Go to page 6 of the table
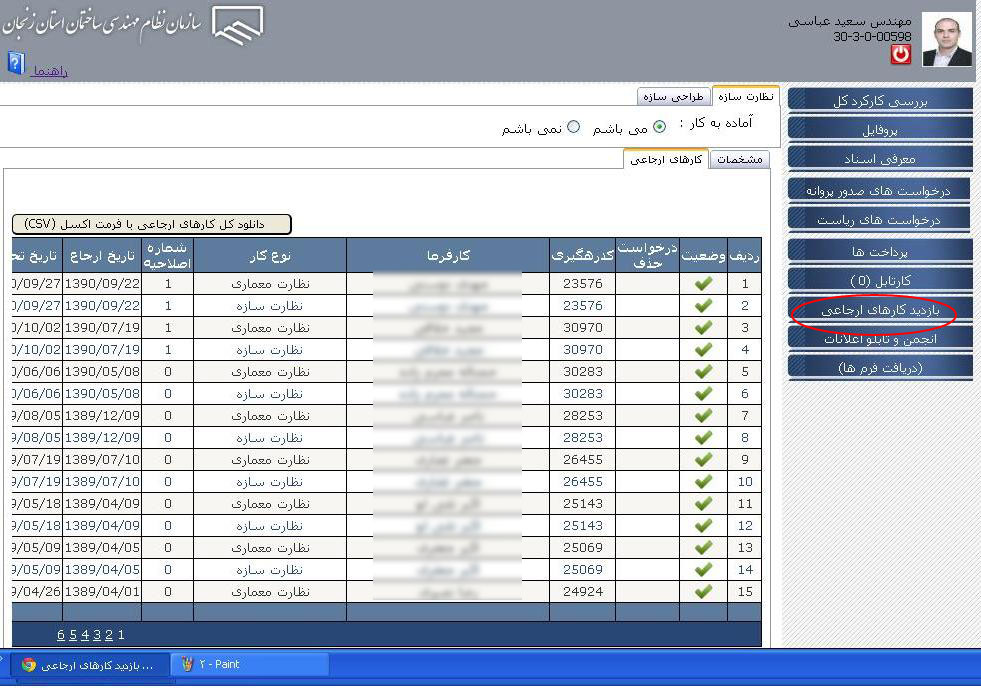 (61, 635)
